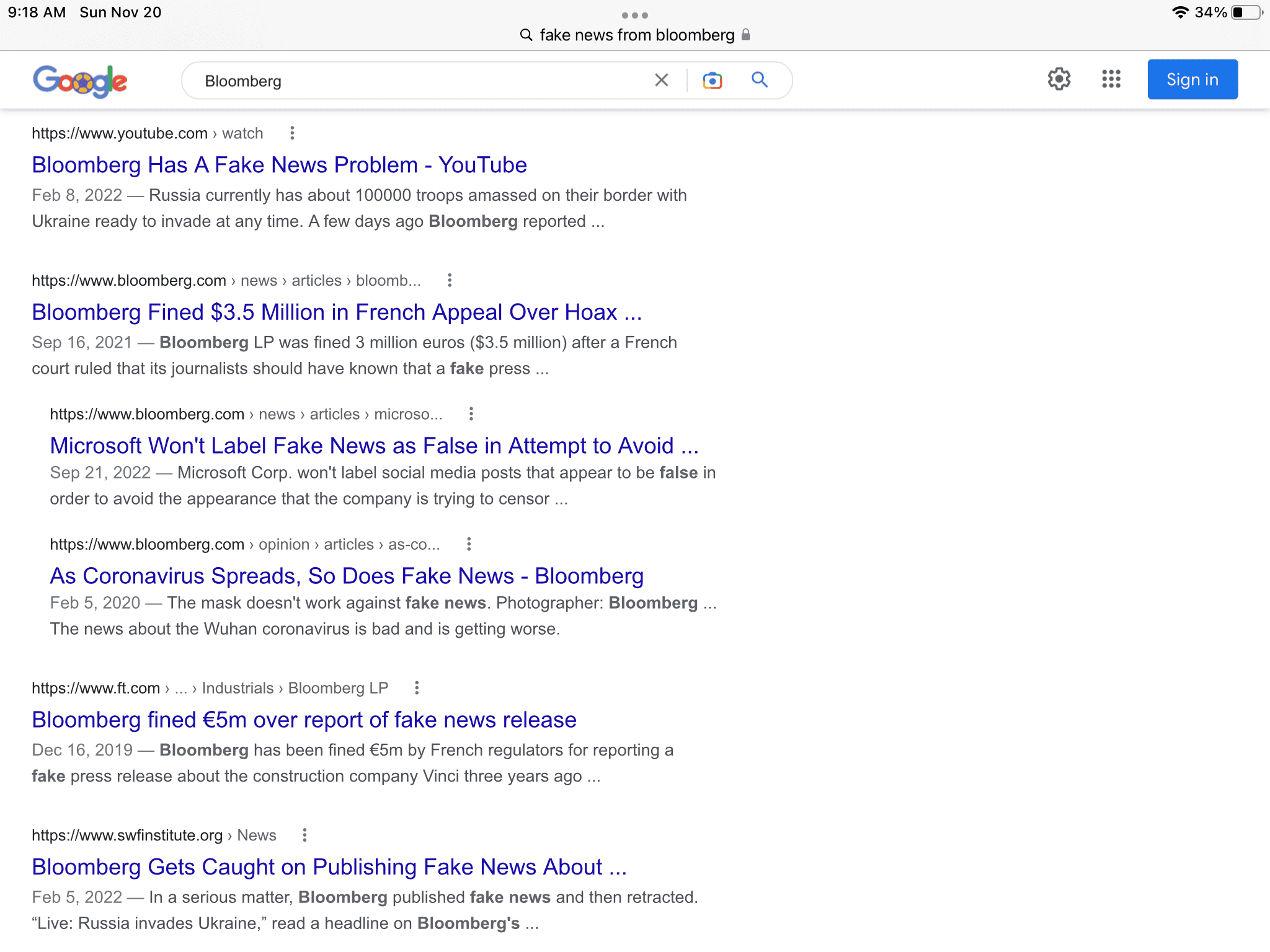Click the Google logo
The height and width of the screenshot is (952, 1270).
[x=80, y=81]
